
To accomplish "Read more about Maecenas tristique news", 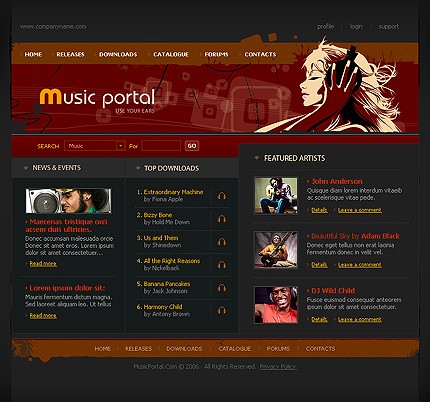I will pyautogui.click(x=43, y=264).
